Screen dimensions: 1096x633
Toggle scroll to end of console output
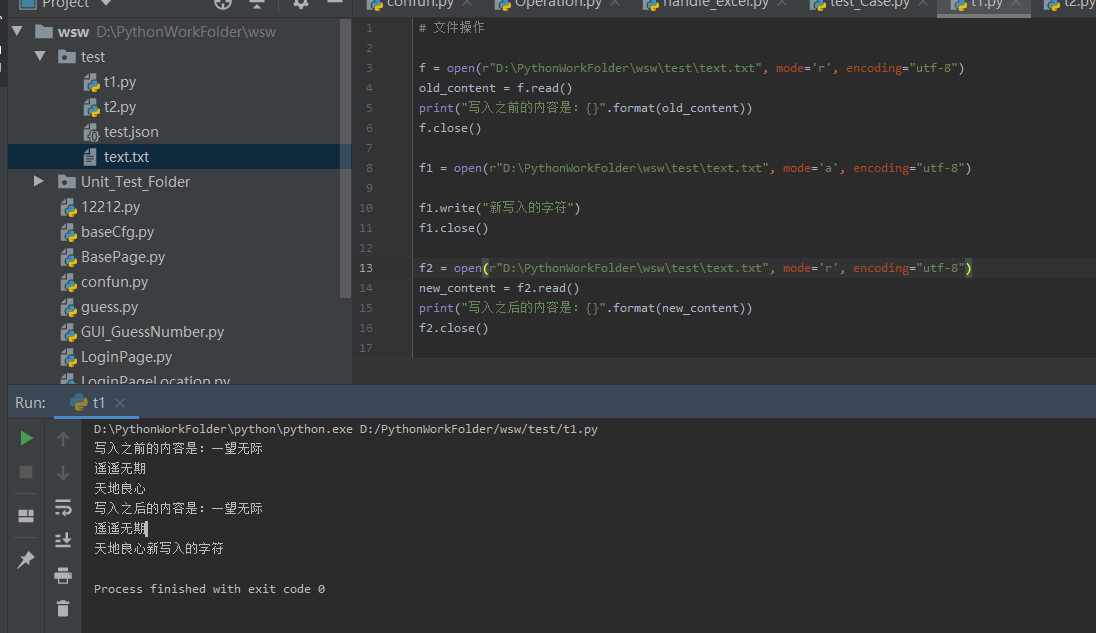tap(63, 540)
